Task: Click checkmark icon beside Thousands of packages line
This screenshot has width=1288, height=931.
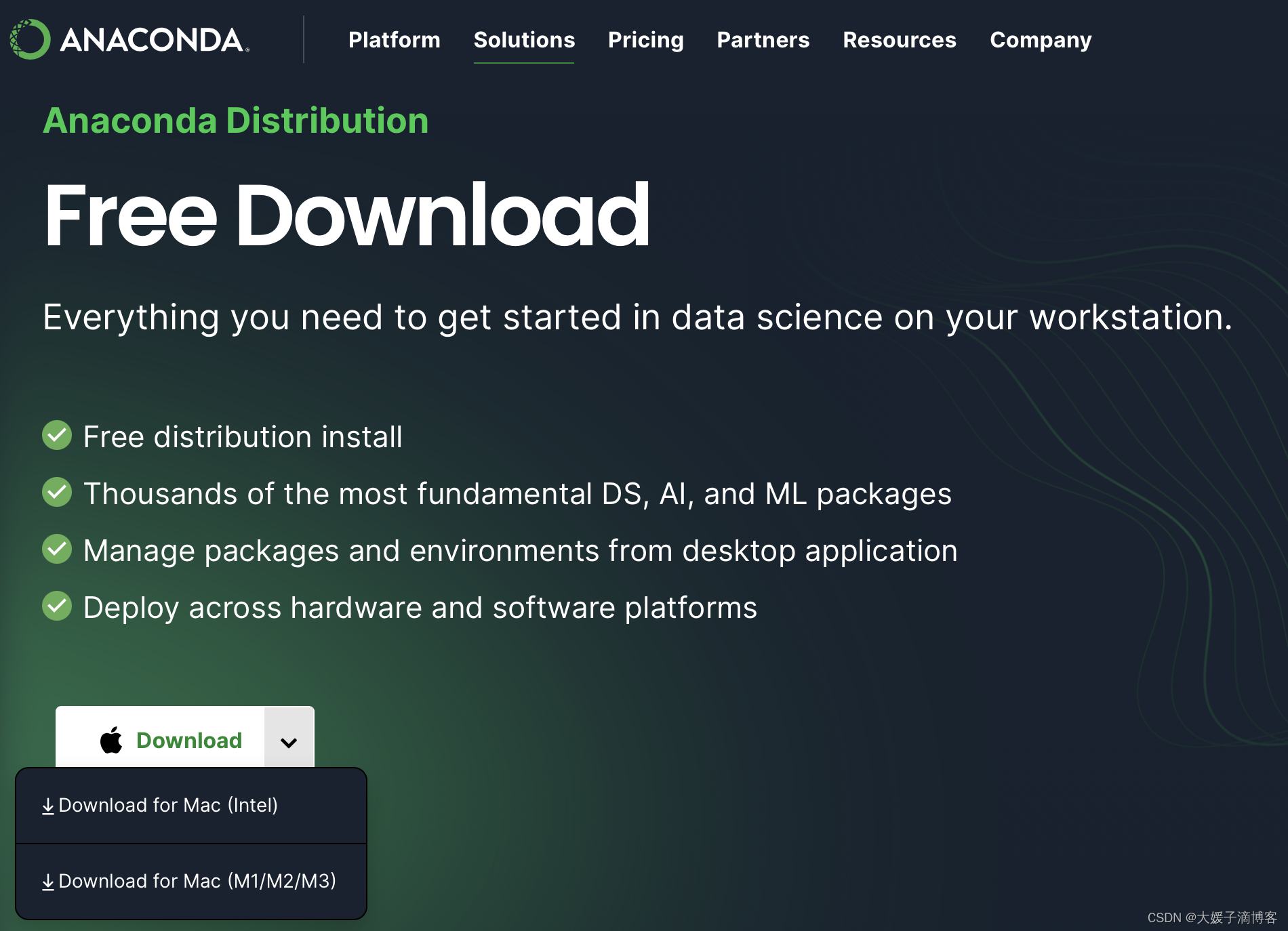Action: point(57,492)
